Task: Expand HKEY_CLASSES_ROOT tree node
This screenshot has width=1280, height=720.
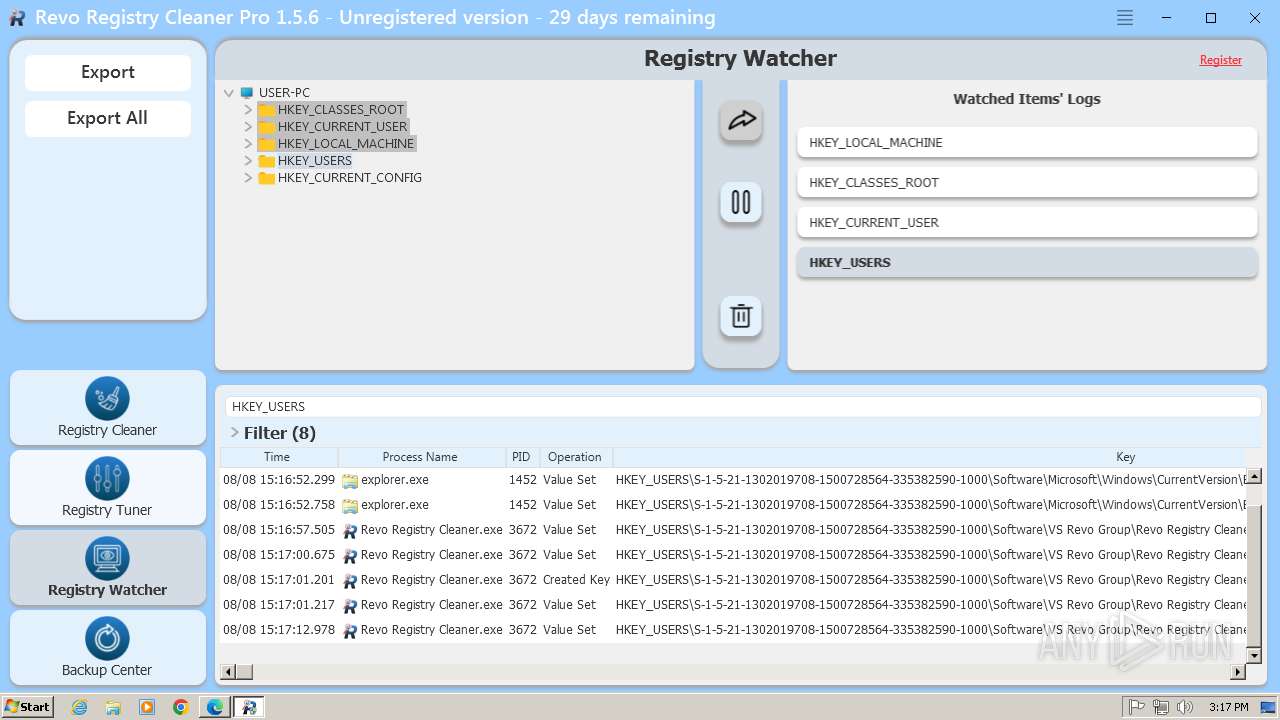Action: tap(248, 110)
